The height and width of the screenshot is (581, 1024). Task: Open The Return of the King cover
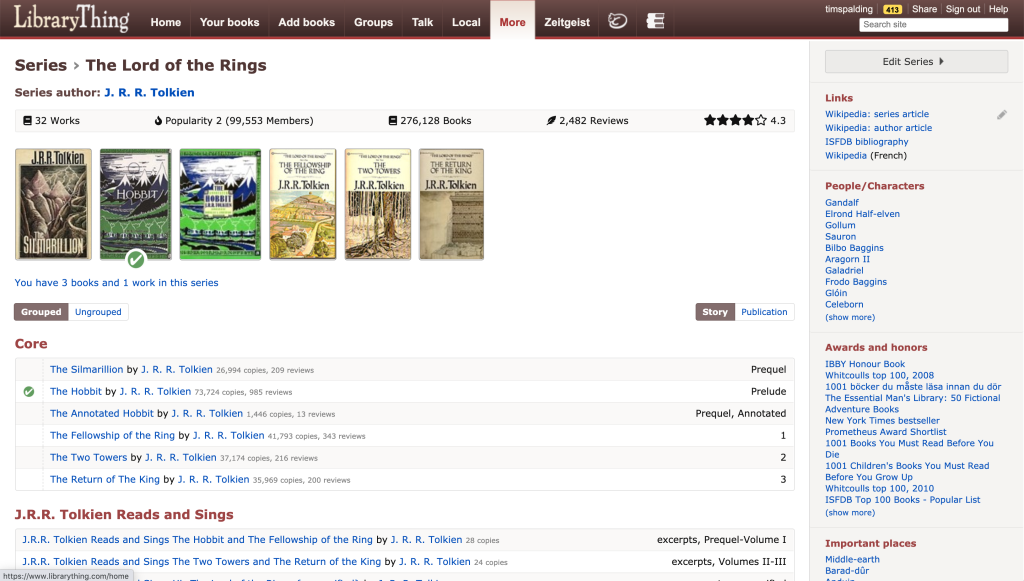451,204
